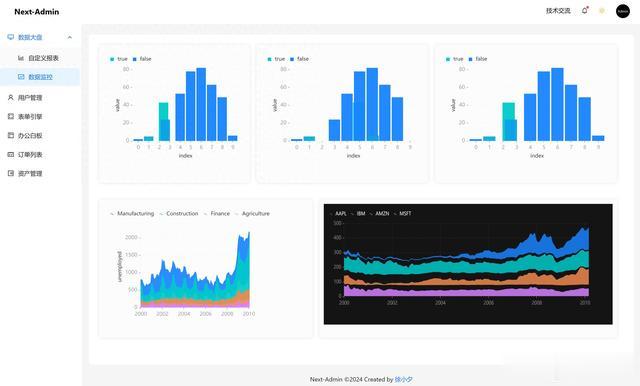640x386 pixels.
Task: Toggle the Agriculture legend series
Action: pyautogui.click(x=253, y=213)
